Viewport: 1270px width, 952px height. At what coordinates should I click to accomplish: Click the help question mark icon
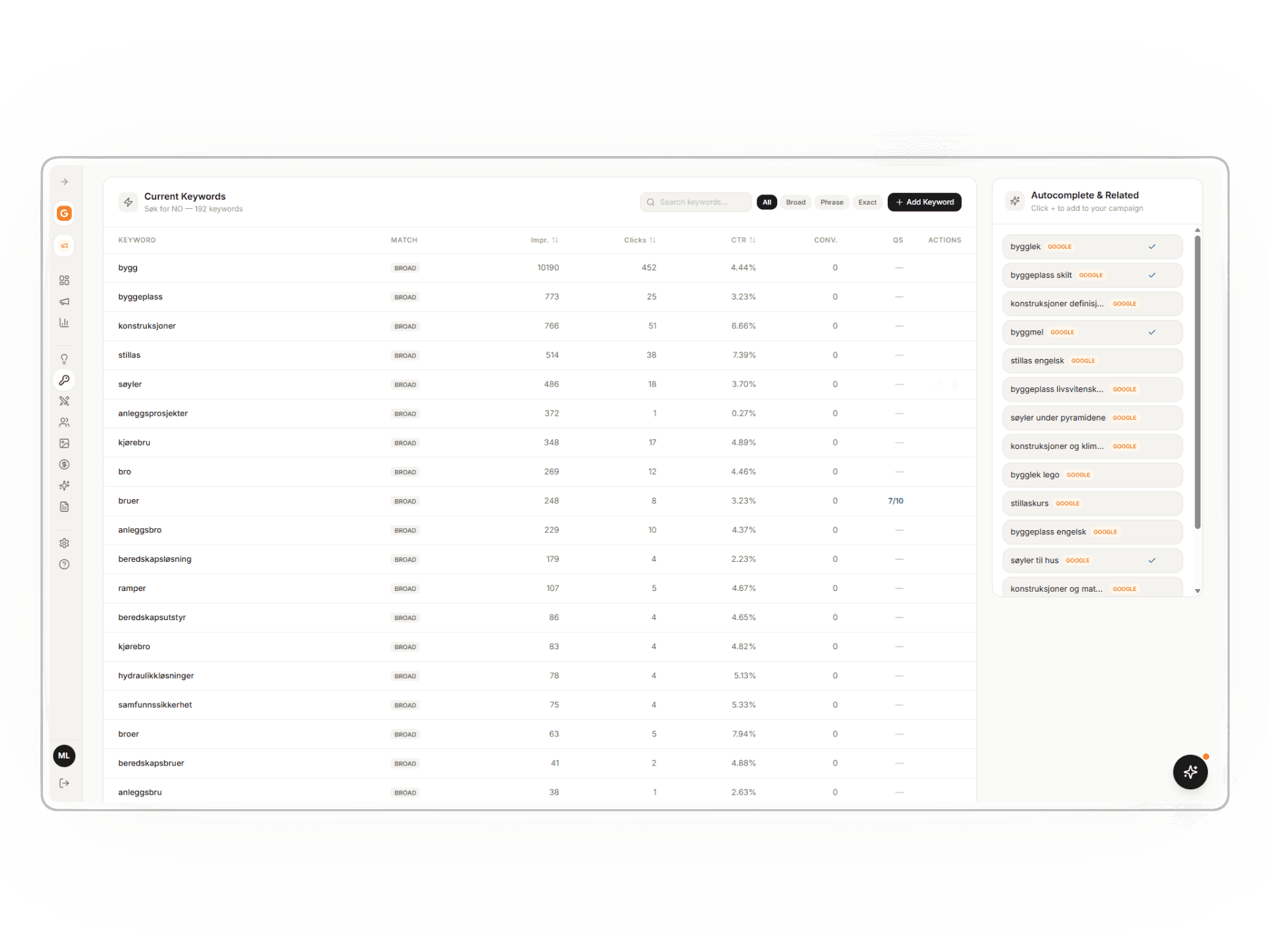coord(63,564)
